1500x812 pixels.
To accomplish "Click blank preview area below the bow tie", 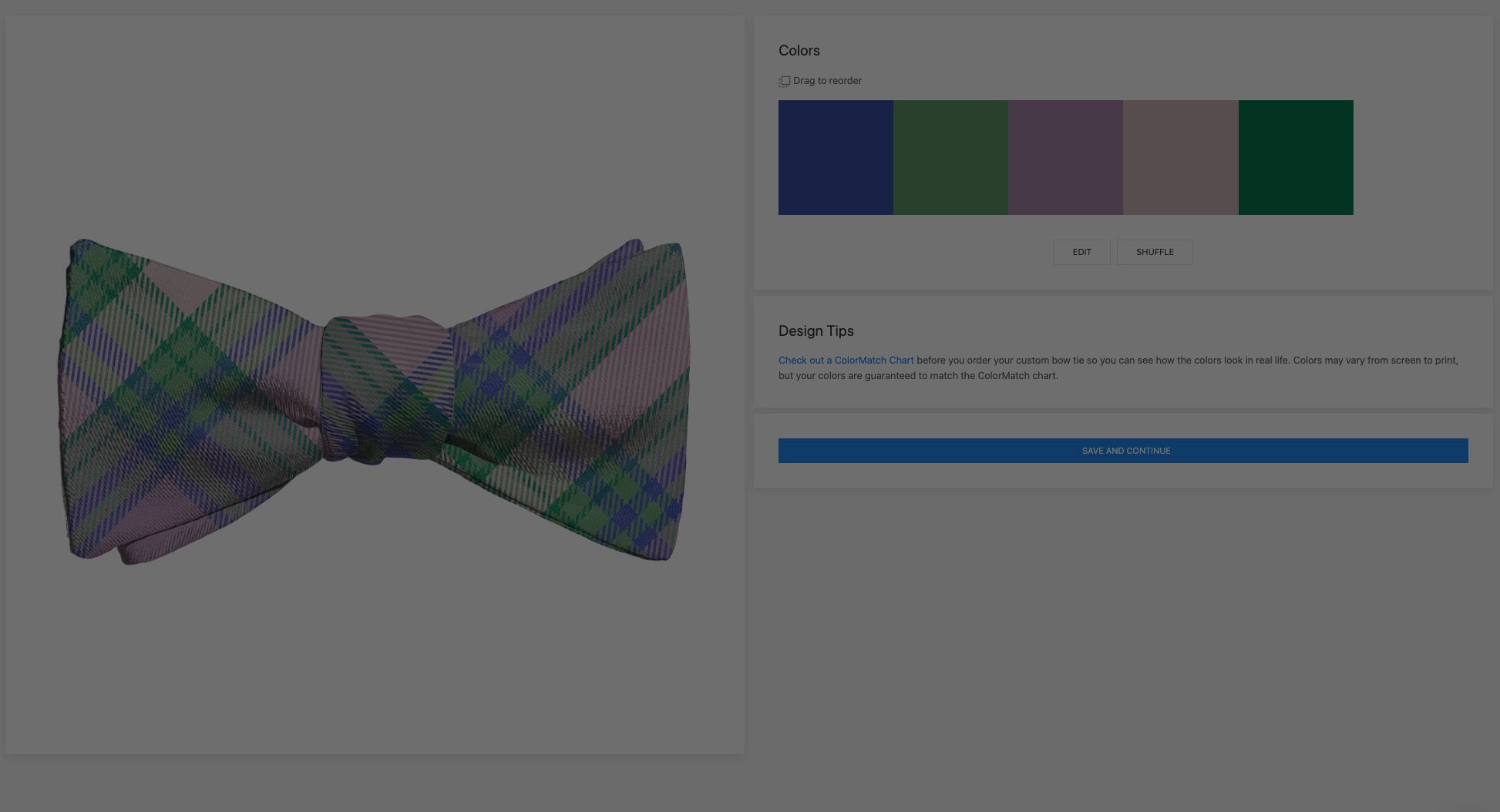I will (x=375, y=663).
